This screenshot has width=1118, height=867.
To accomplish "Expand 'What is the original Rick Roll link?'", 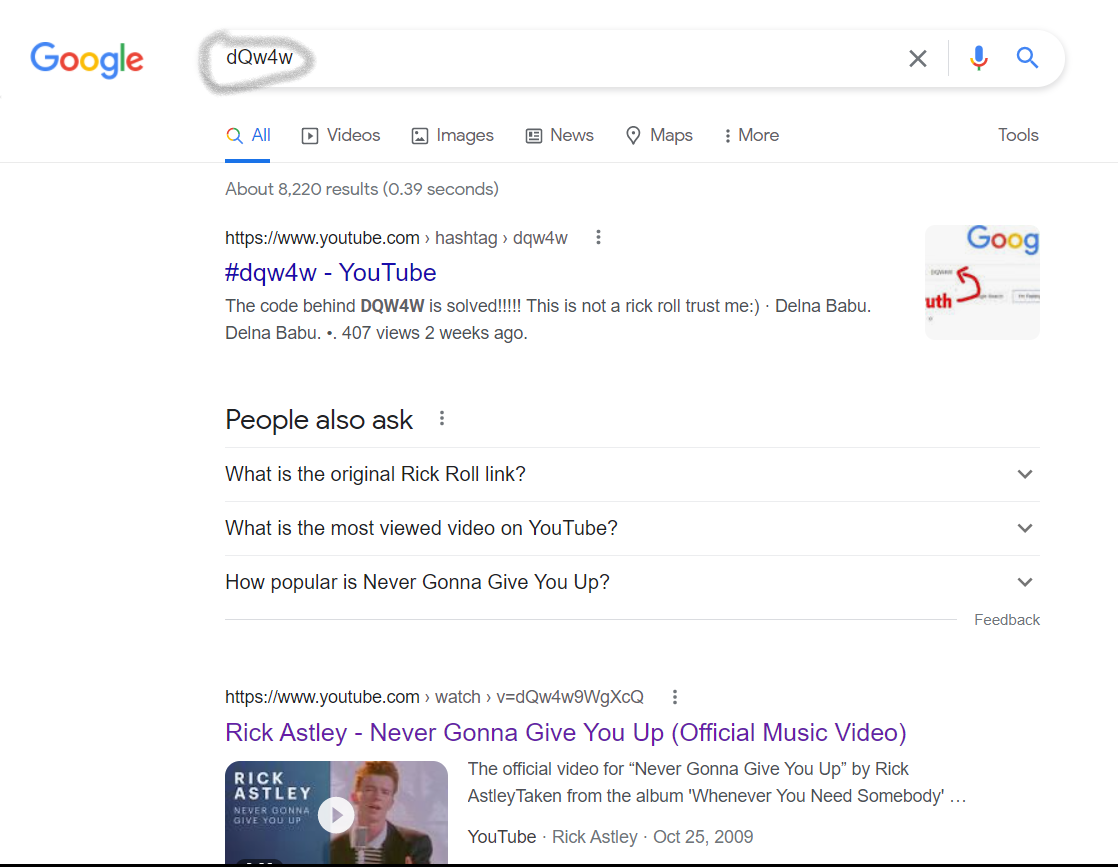I will pyautogui.click(x=1024, y=474).
